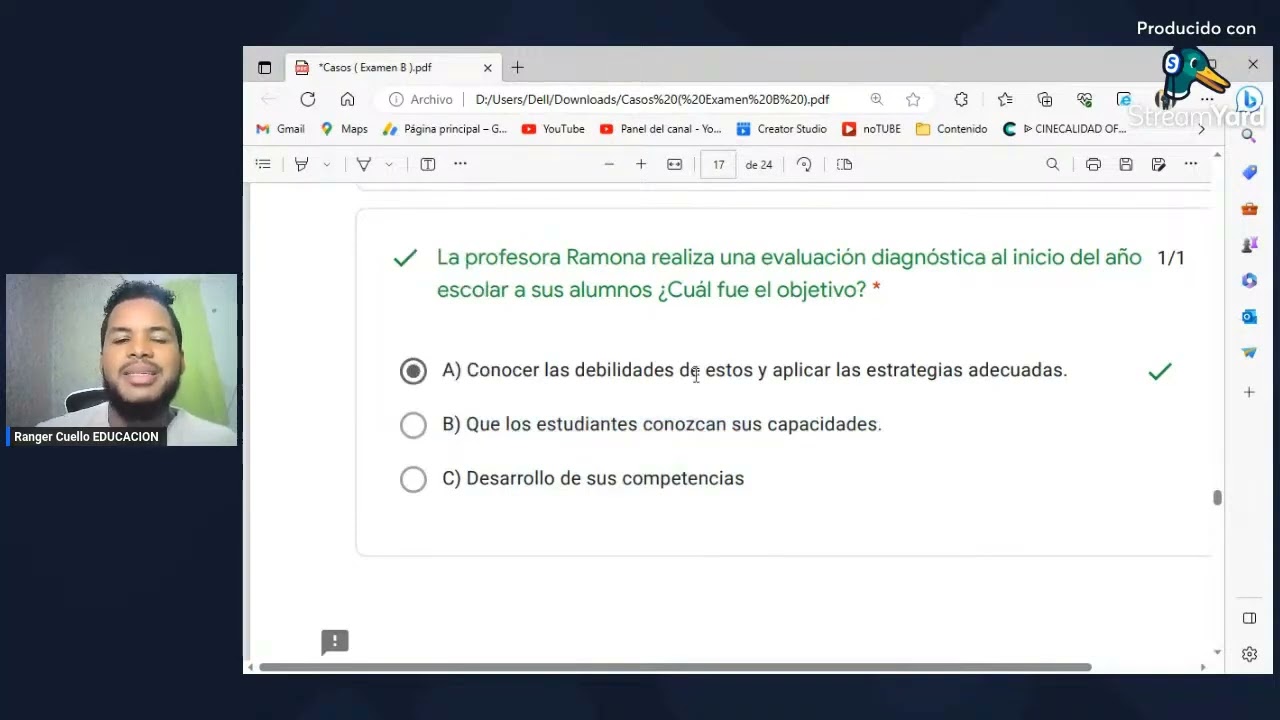Open the favorites list icon
This screenshot has height=720, width=1280.
tap(1005, 99)
